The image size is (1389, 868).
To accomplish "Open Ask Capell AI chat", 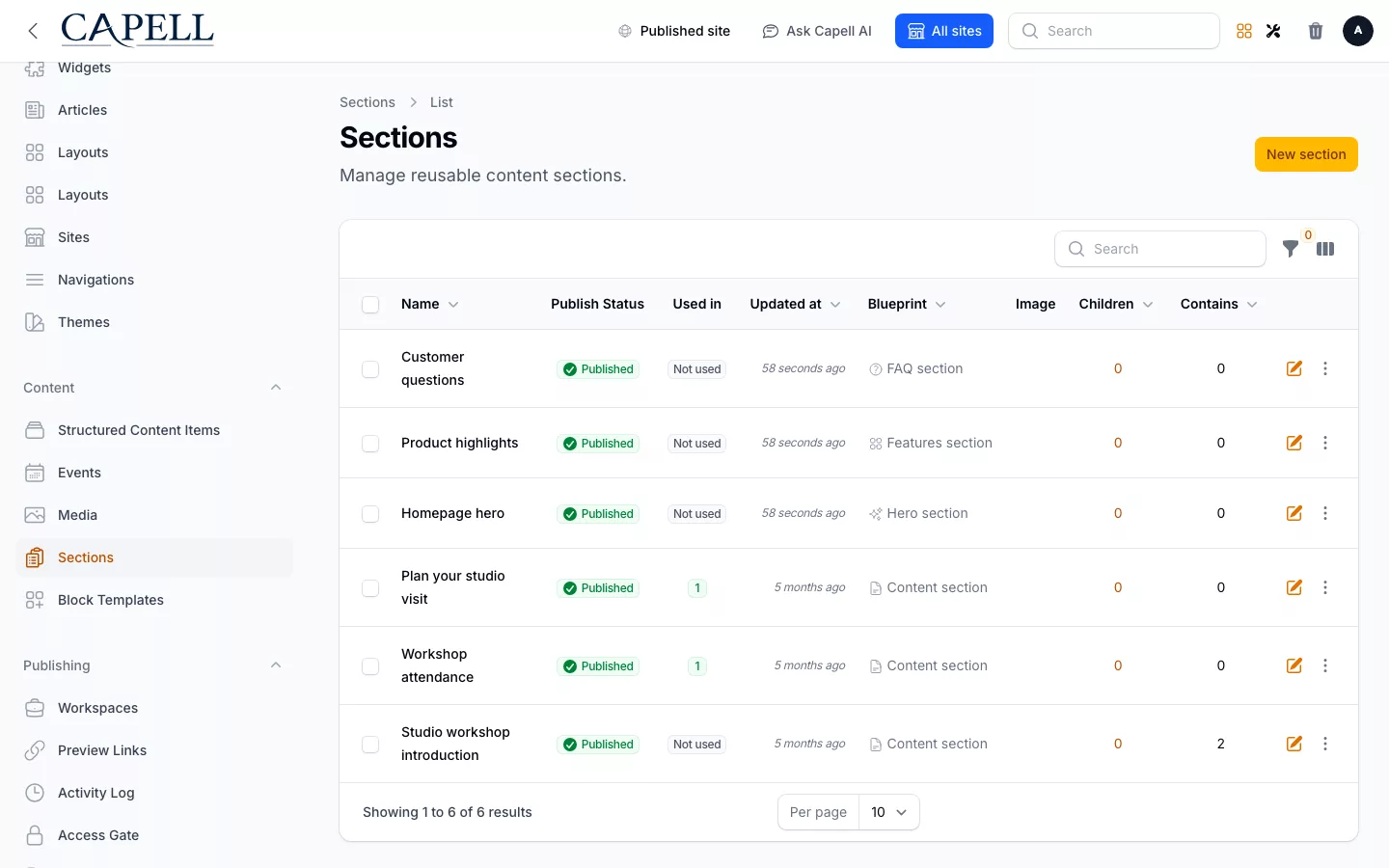I will [817, 31].
